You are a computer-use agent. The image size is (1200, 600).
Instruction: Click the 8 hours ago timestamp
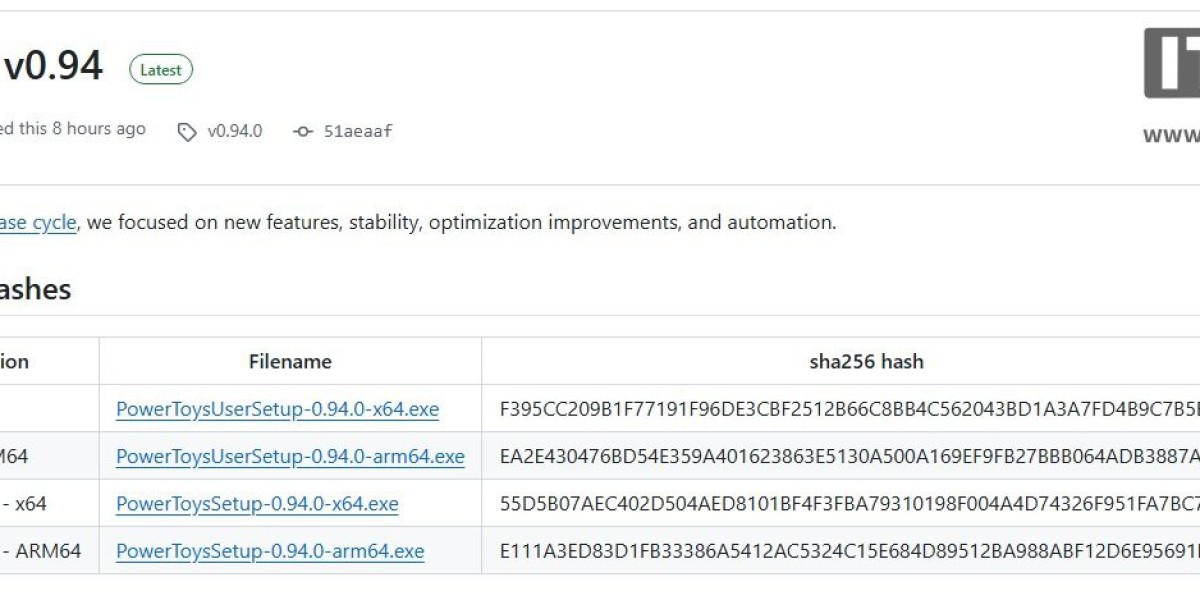99,129
